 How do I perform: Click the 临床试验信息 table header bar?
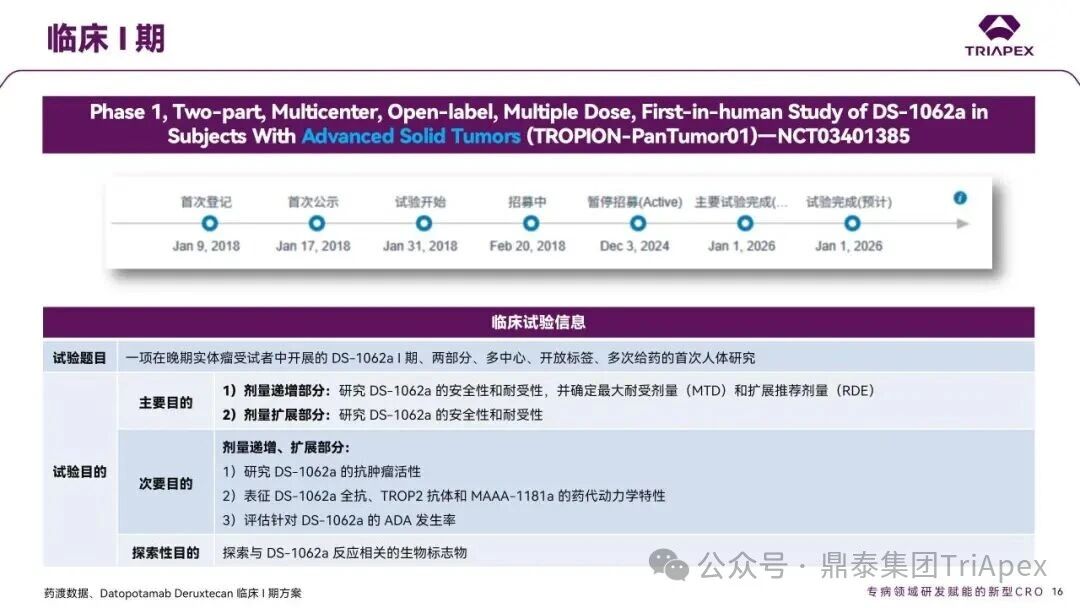pos(538,322)
